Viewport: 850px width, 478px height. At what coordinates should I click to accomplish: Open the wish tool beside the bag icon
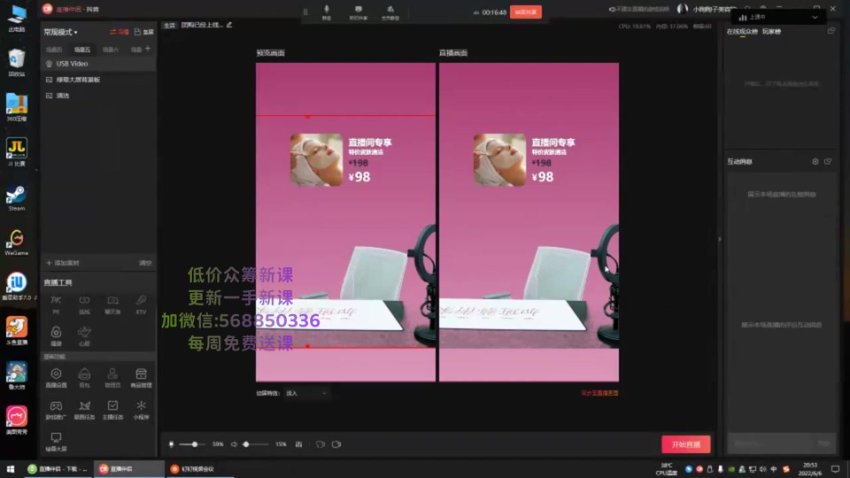84,336
